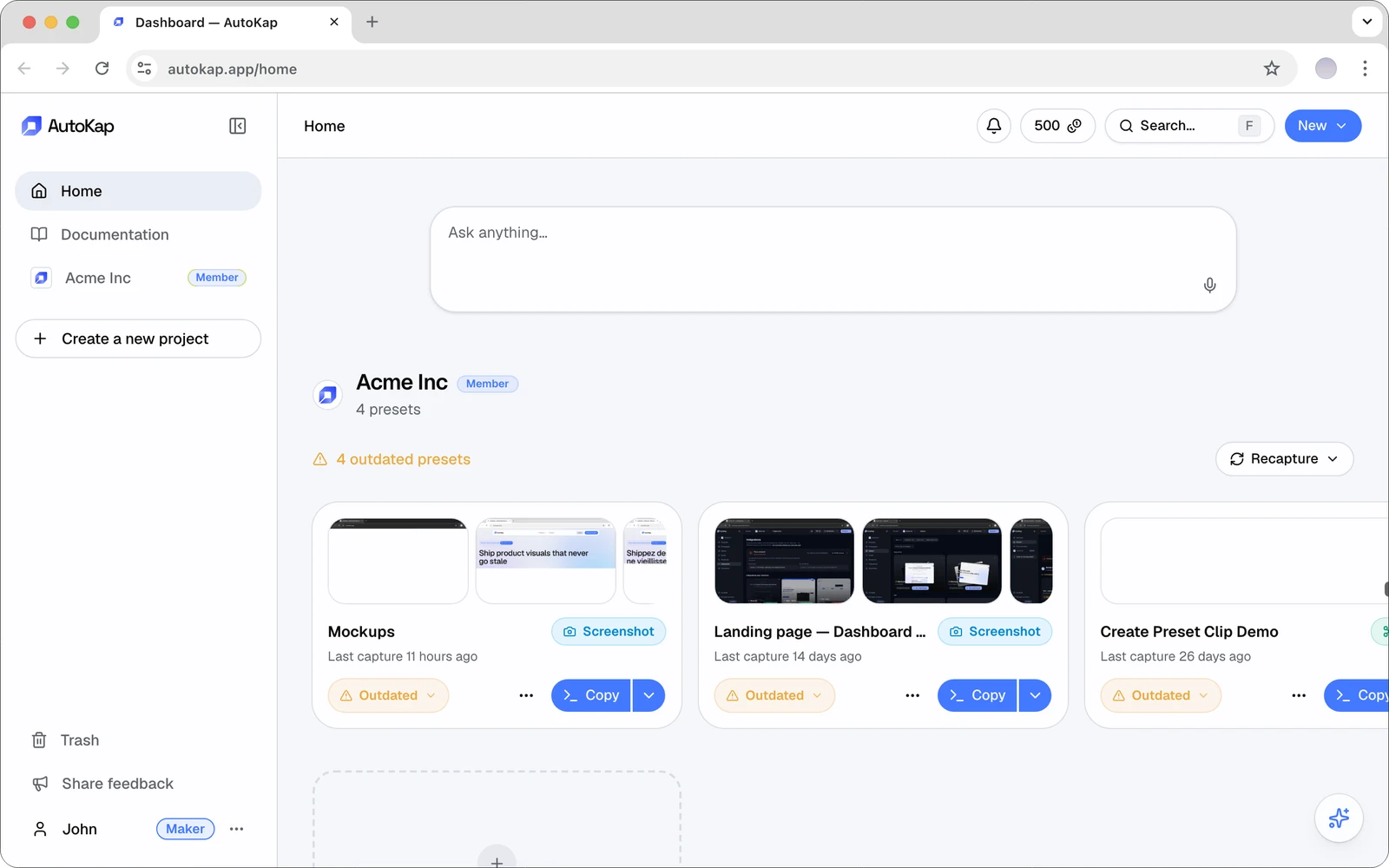1389x868 pixels.
Task: Open first Landing page dark thumbnail
Action: [784, 561]
